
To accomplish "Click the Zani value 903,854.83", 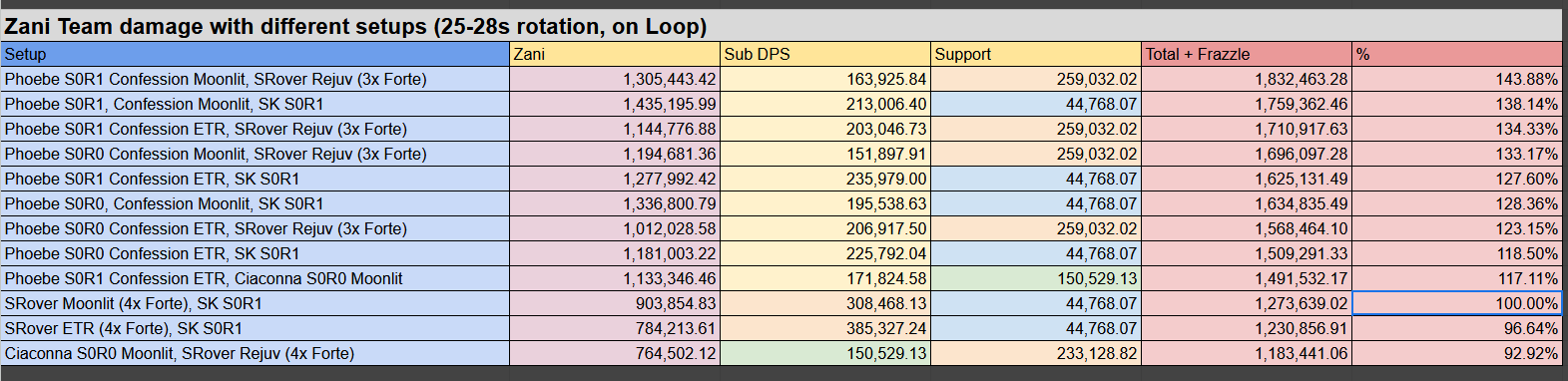I will (x=615, y=303).
